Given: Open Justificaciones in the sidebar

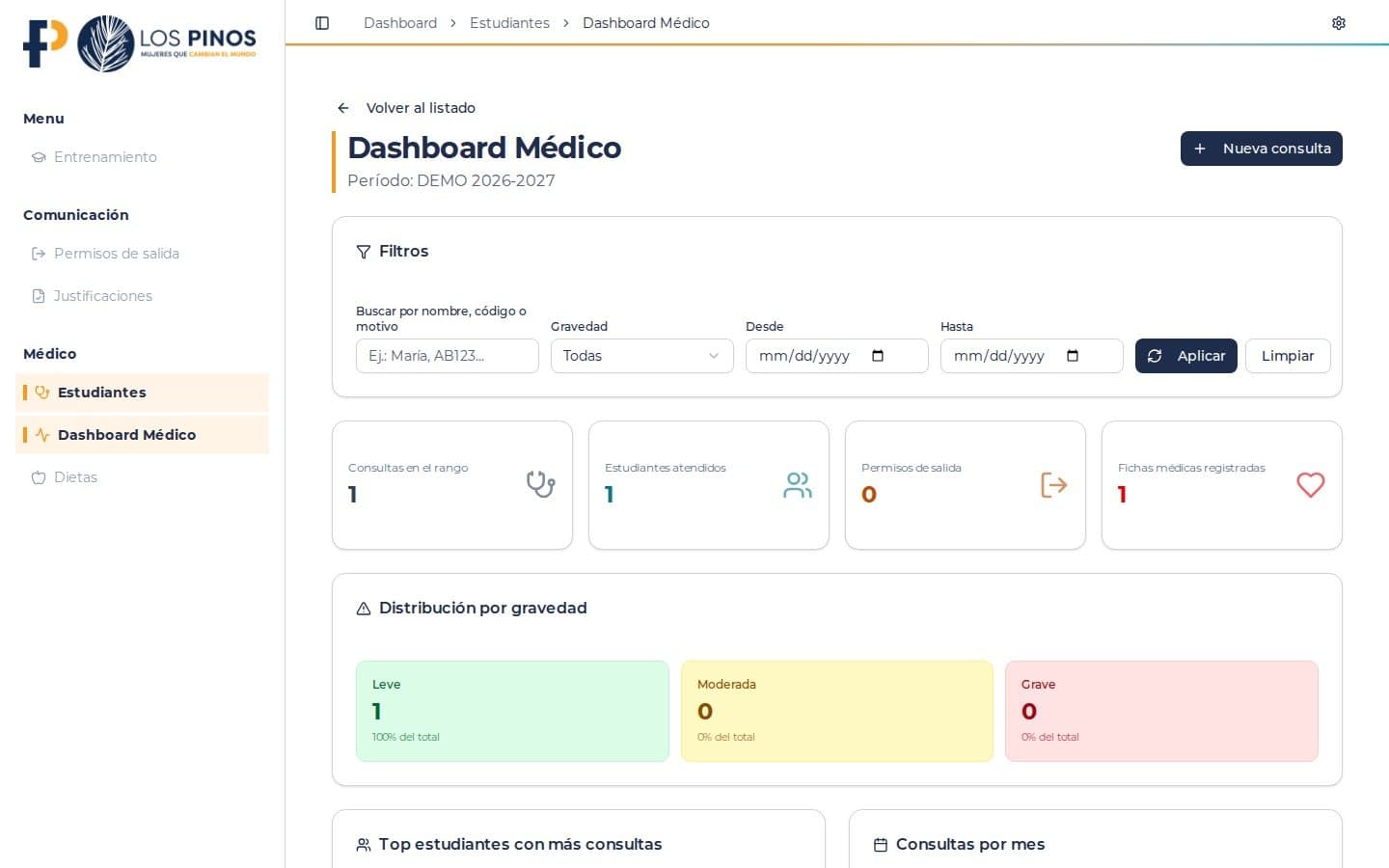Looking at the screenshot, I should 143,296.
